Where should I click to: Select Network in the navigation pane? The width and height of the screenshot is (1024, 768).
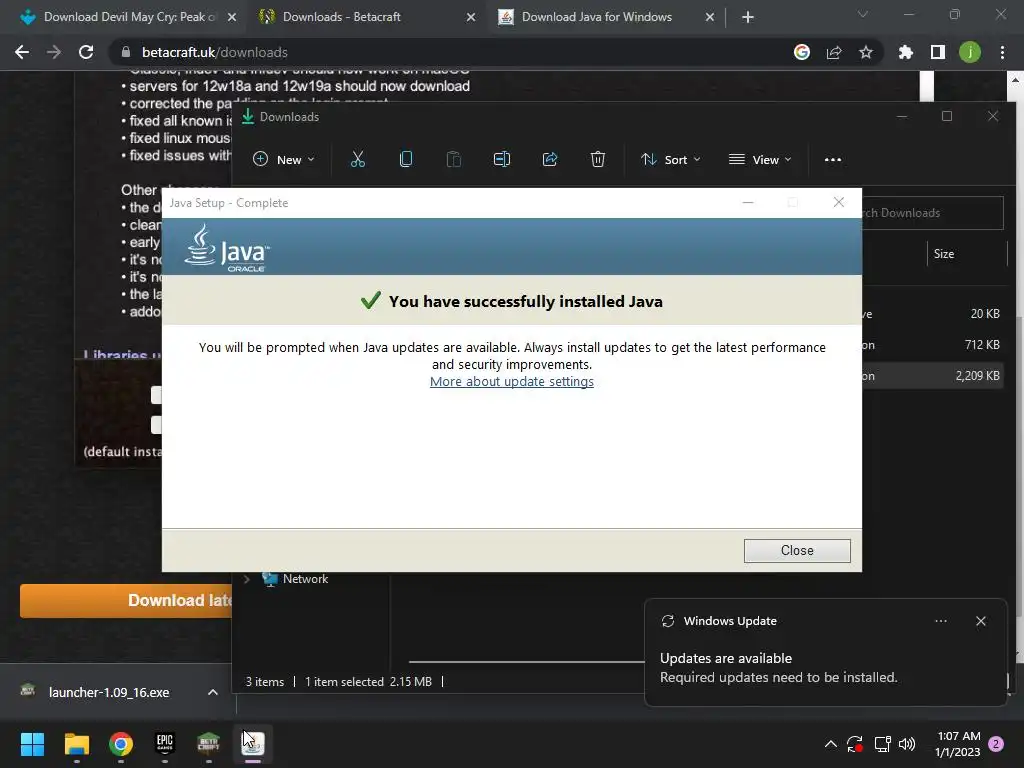click(305, 579)
